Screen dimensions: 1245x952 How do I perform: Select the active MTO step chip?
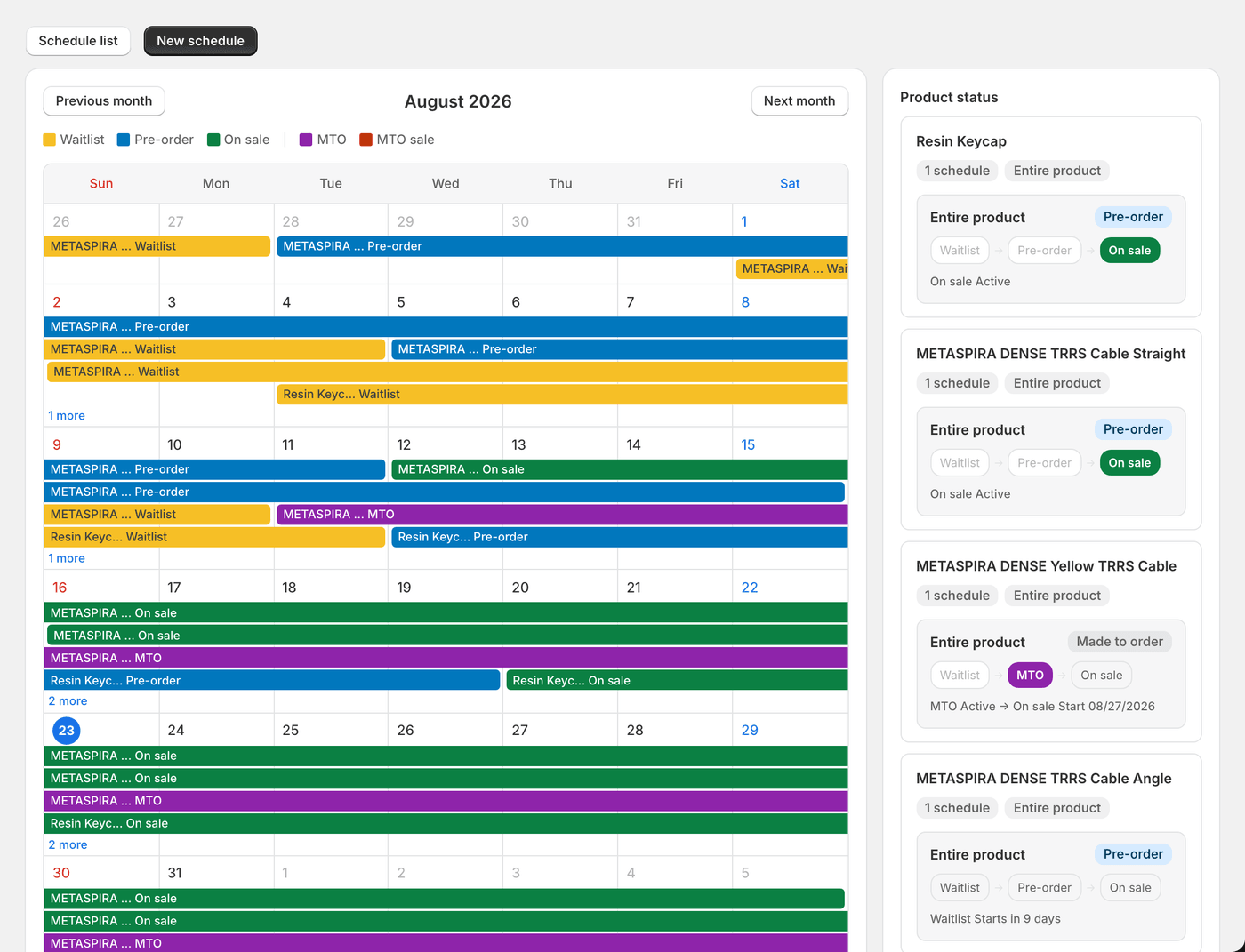(1030, 676)
